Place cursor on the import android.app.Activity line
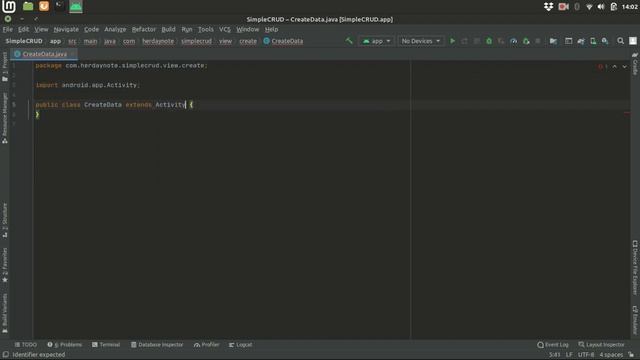This screenshot has width=640, height=360. pyautogui.click(x=87, y=85)
